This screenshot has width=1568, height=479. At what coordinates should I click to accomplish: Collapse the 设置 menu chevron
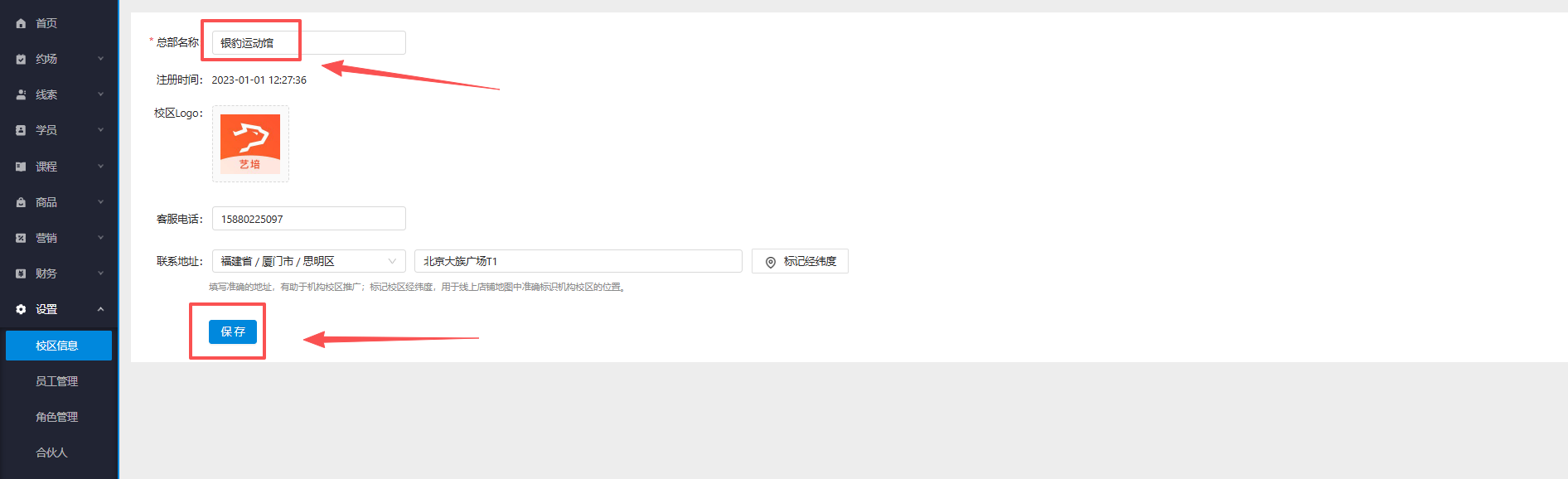click(x=100, y=309)
